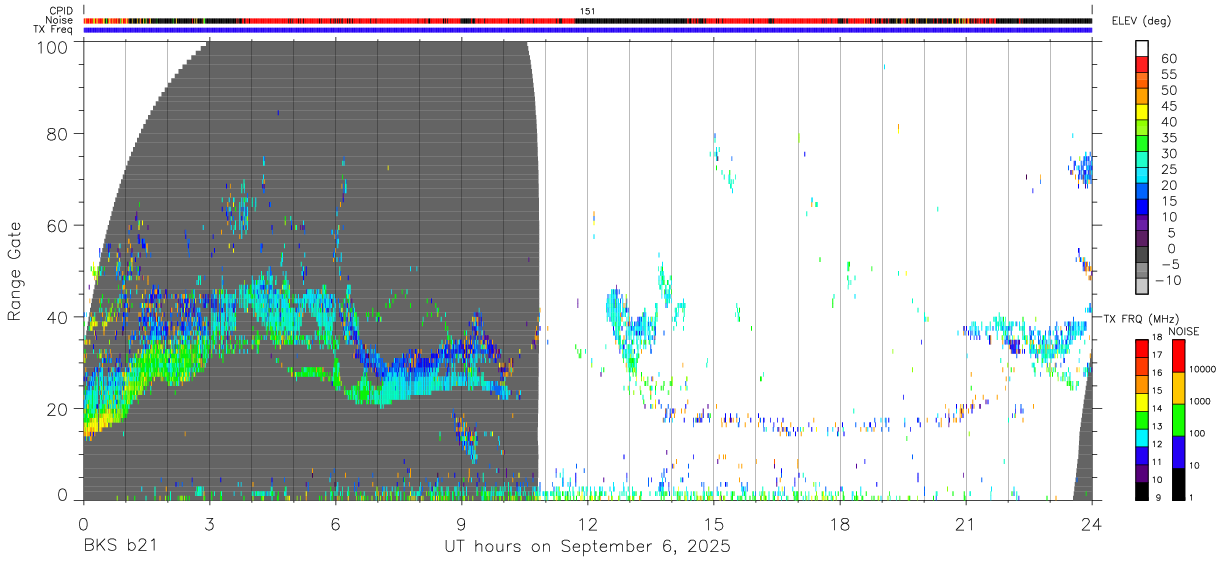Click the CPID value 151
Image resolution: width=1228 pixels, height=567 pixels.
click(x=587, y=11)
